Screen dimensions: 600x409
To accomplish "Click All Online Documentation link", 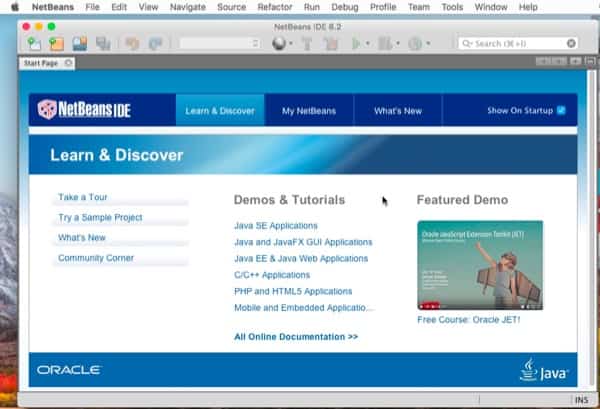I will click(x=296, y=337).
